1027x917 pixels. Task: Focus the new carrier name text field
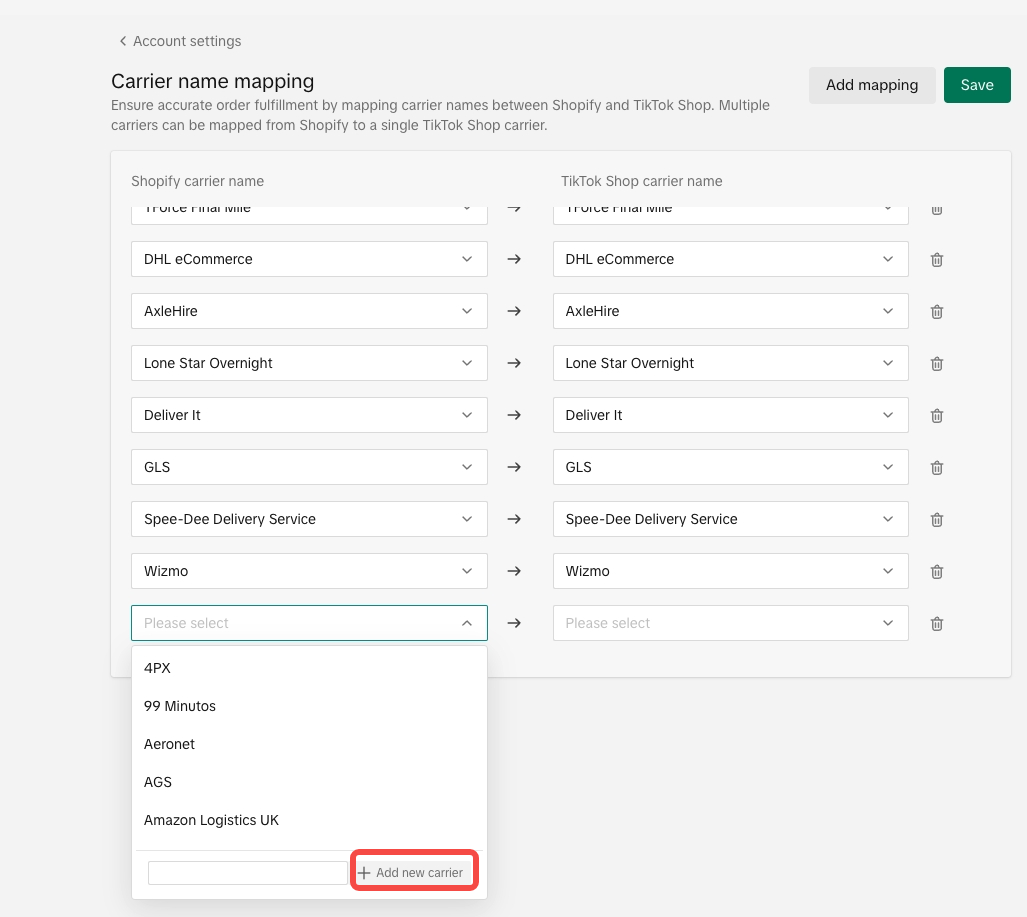[x=247, y=873]
